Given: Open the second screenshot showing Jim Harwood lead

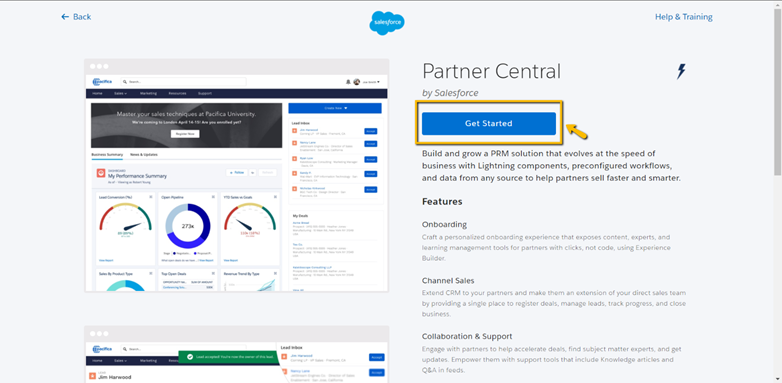Looking at the screenshot, I should pyautogui.click(x=237, y=355).
